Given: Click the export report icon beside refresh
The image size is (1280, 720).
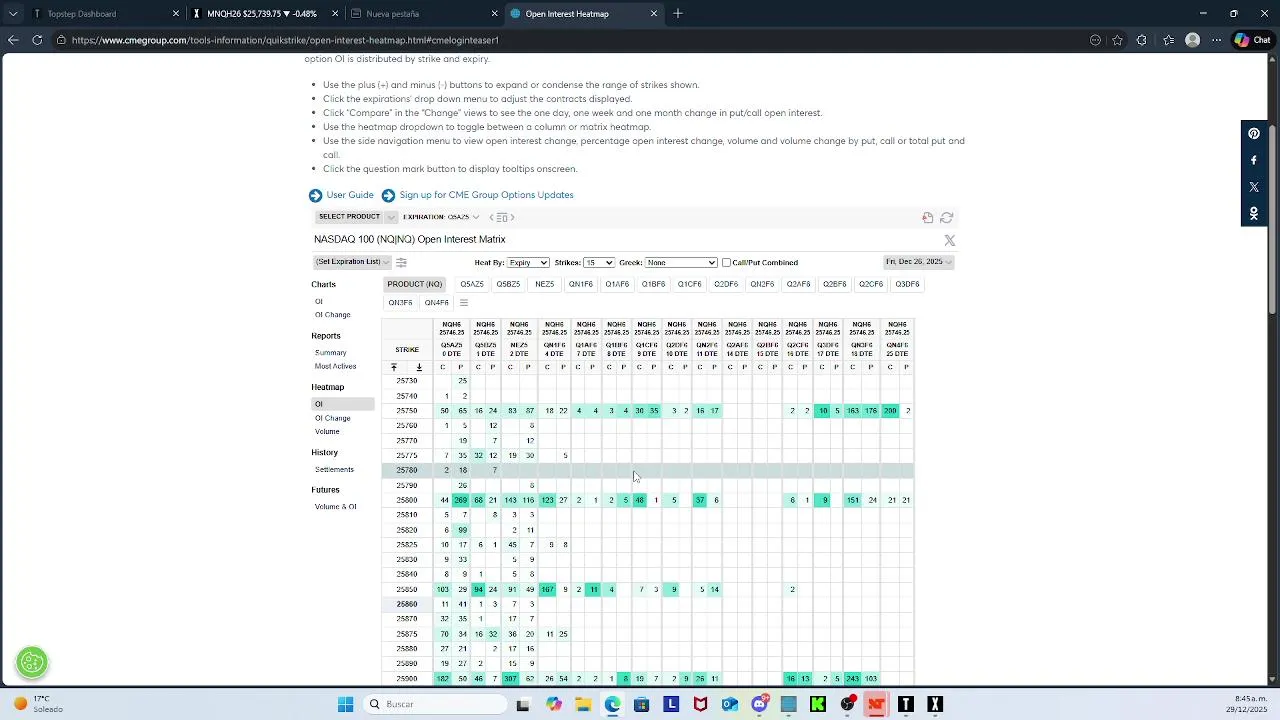Looking at the screenshot, I should coord(928,217).
